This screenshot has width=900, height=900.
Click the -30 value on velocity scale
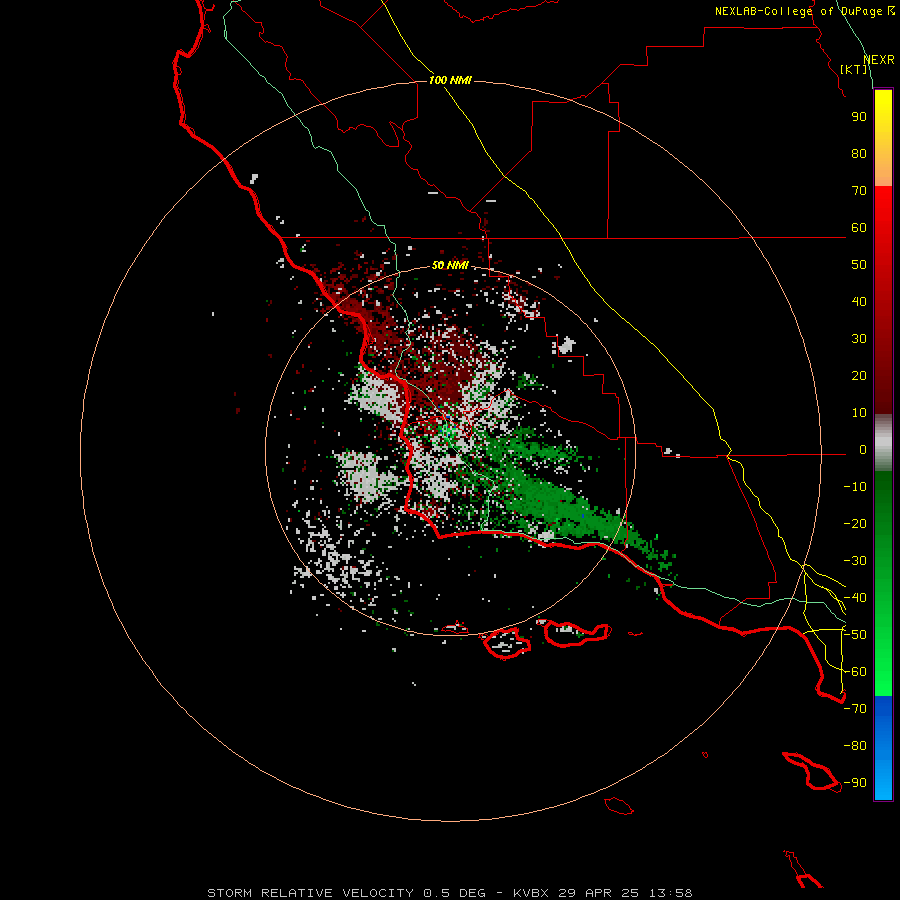(x=855, y=561)
